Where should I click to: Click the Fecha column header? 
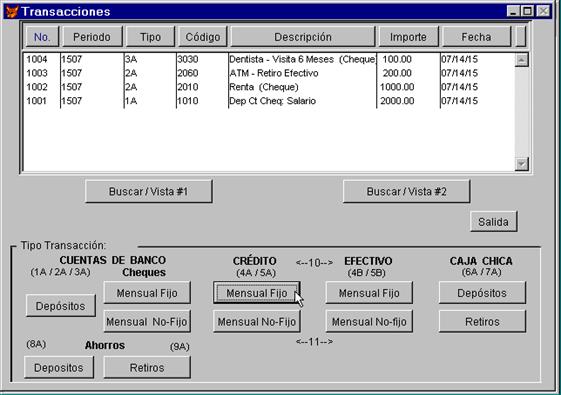[x=476, y=37]
